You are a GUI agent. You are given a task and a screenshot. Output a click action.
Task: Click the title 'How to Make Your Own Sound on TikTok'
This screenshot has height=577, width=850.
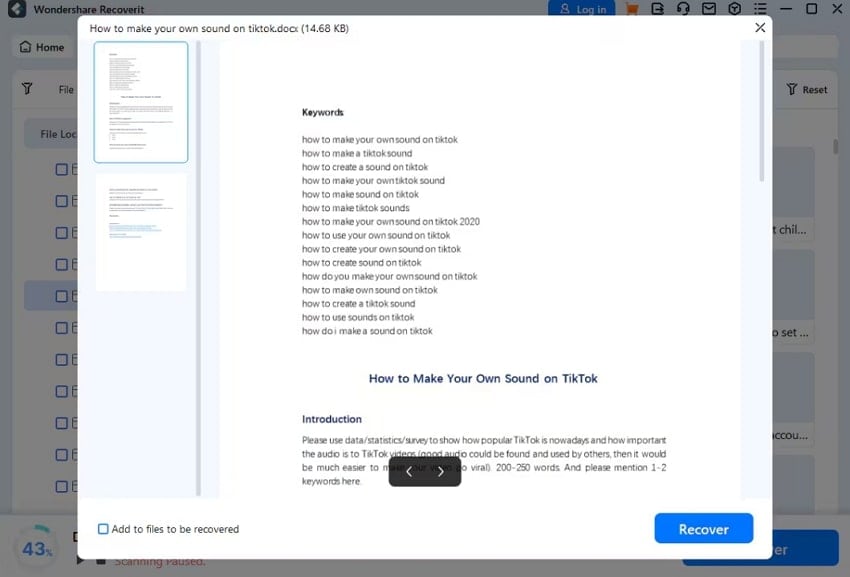(483, 379)
